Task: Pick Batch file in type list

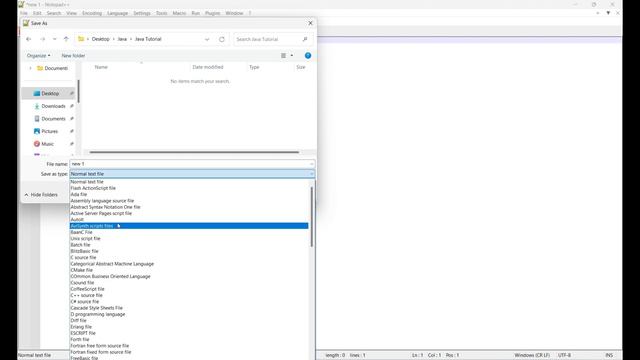Action: tap(189, 245)
